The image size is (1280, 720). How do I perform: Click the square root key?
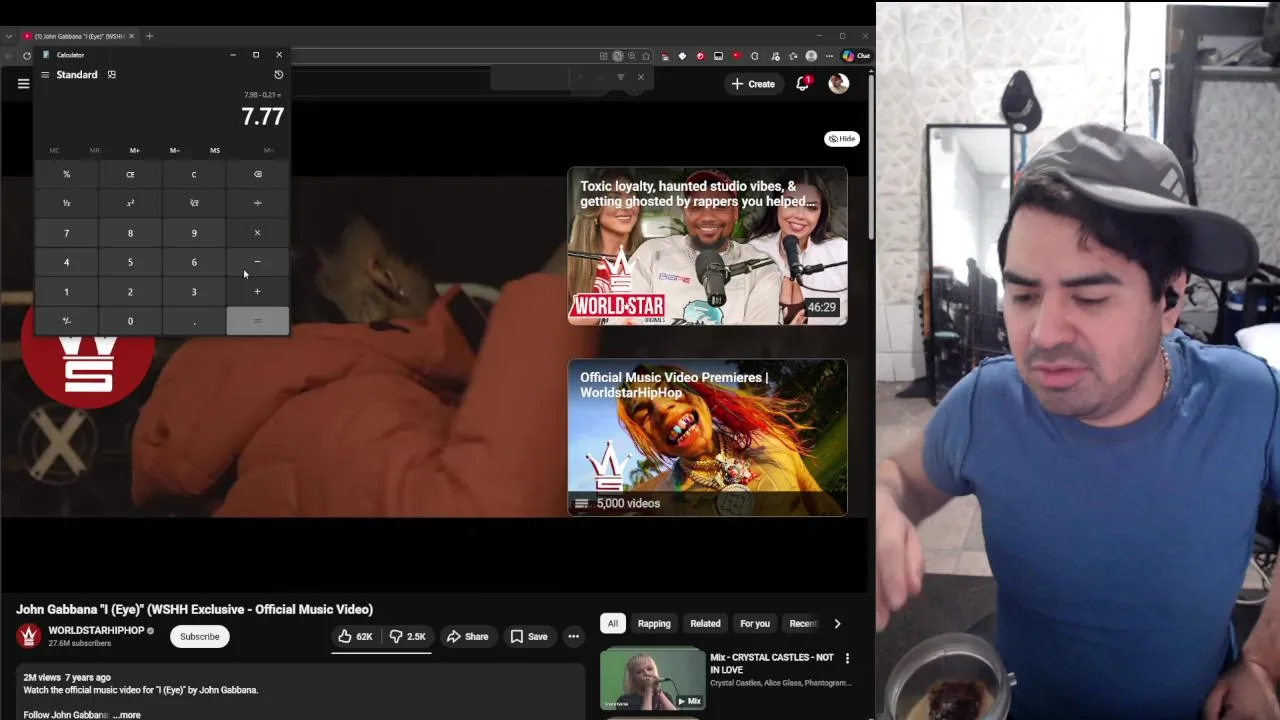click(x=194, y=203)
